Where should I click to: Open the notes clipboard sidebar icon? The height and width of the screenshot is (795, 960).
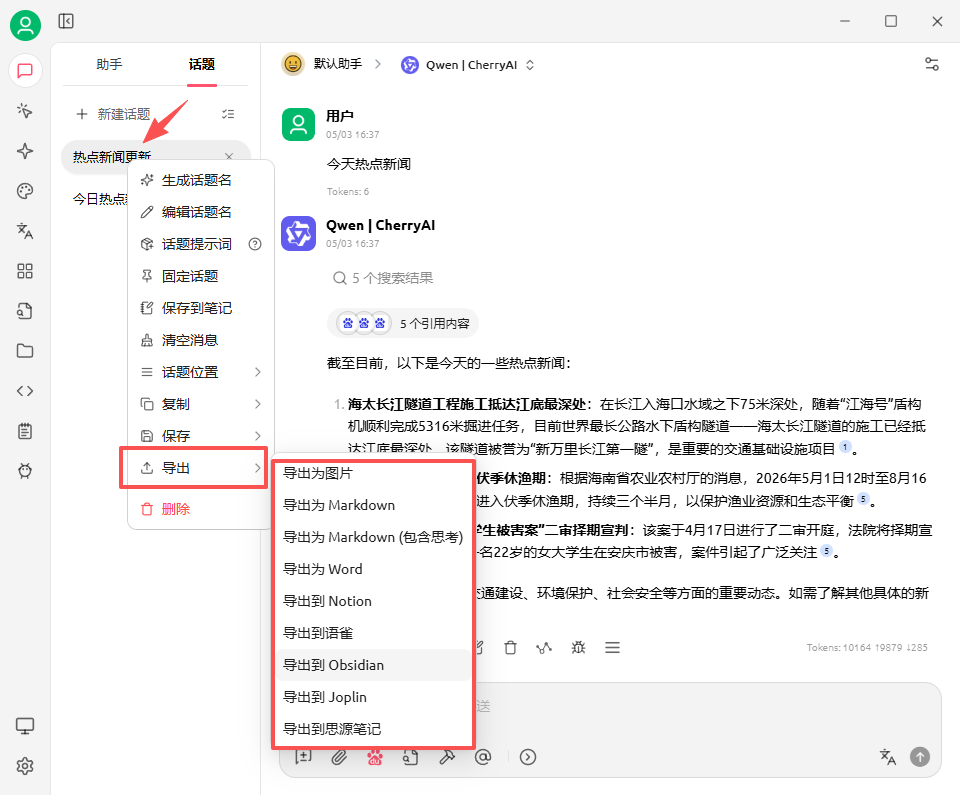coord(25,431)
